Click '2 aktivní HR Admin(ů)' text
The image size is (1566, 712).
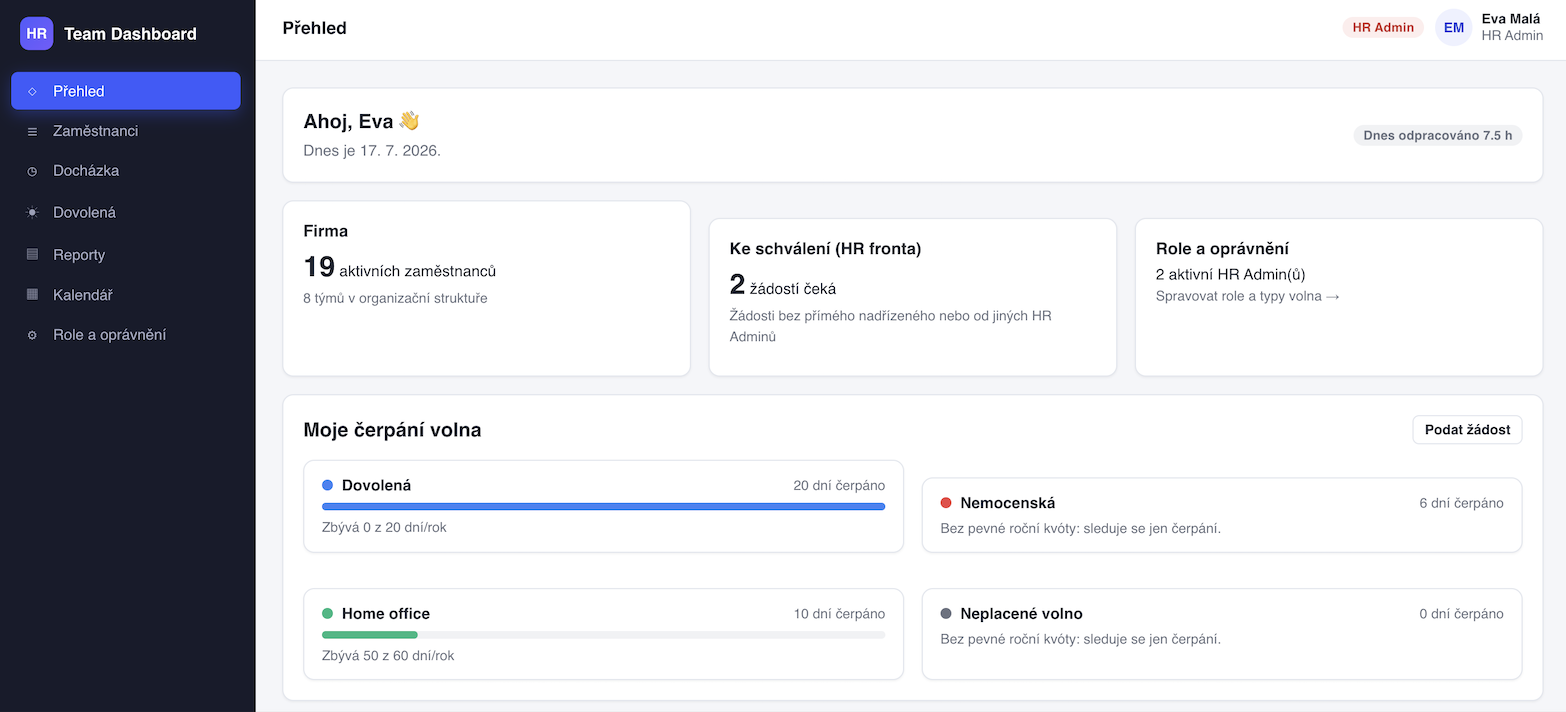tap(1231, 274)
